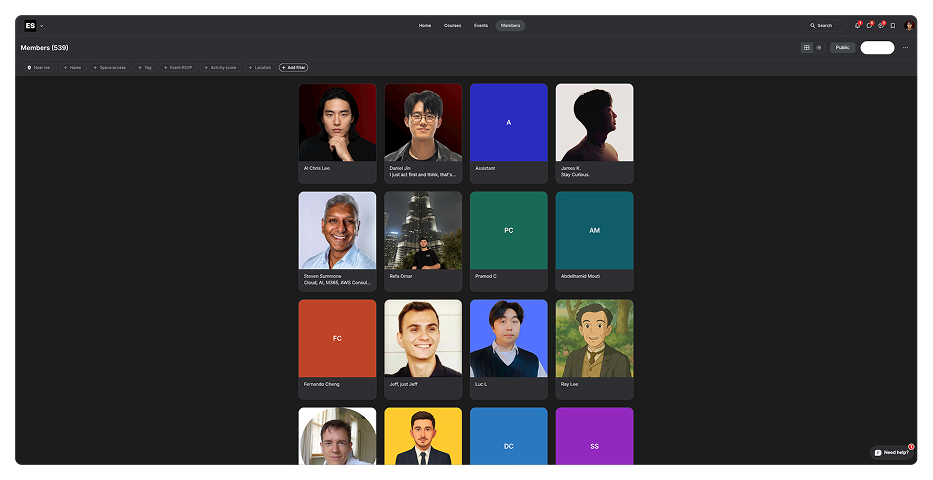
Task: Click the name Fernando Cheng
Action: pyautogui.click(x=321, y=384)
